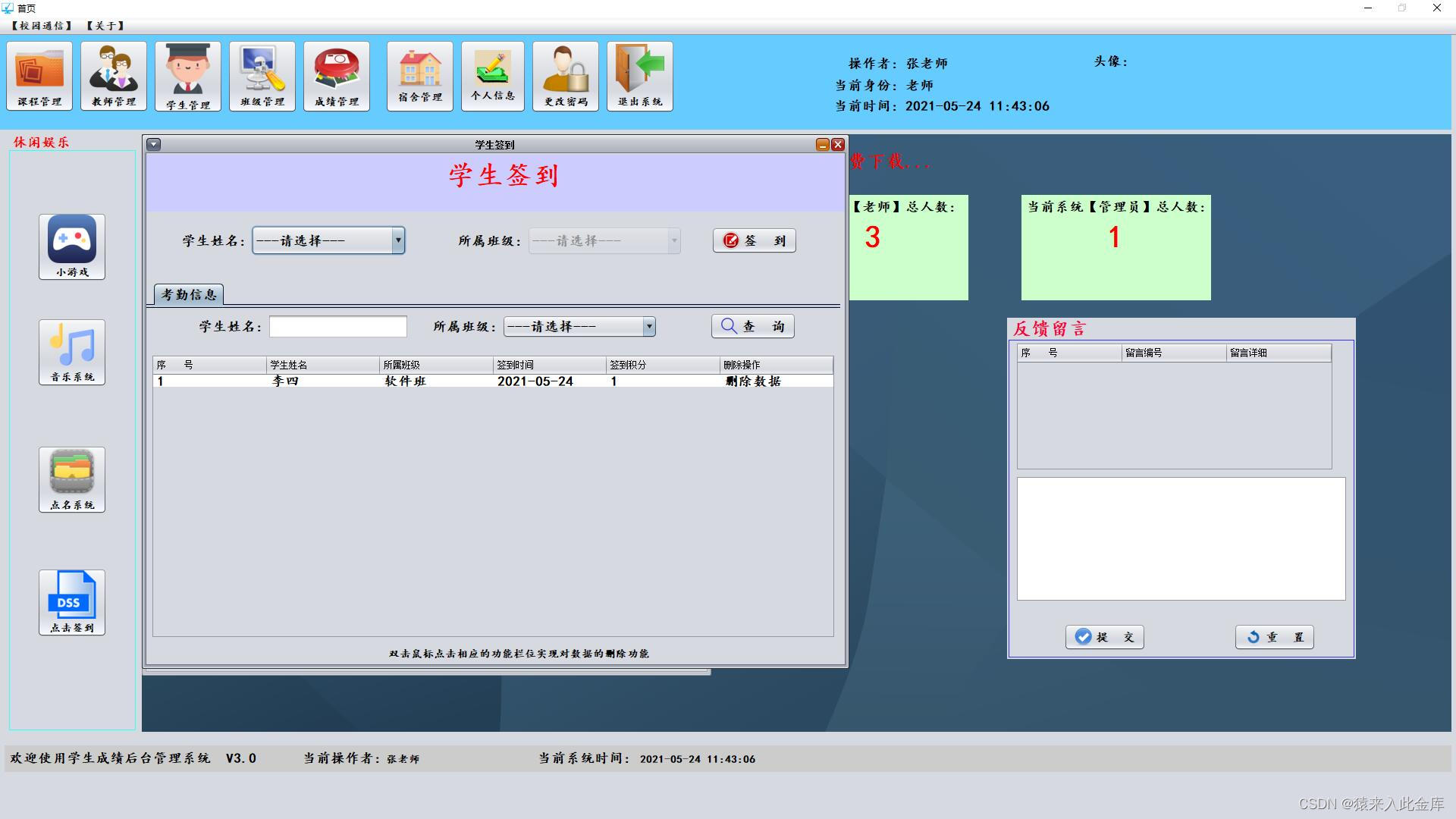This screenshot has height=819, width=1456.
Task: Close the 学生签到 internal window
Action: pyautogui.click(x=838, y=144)
